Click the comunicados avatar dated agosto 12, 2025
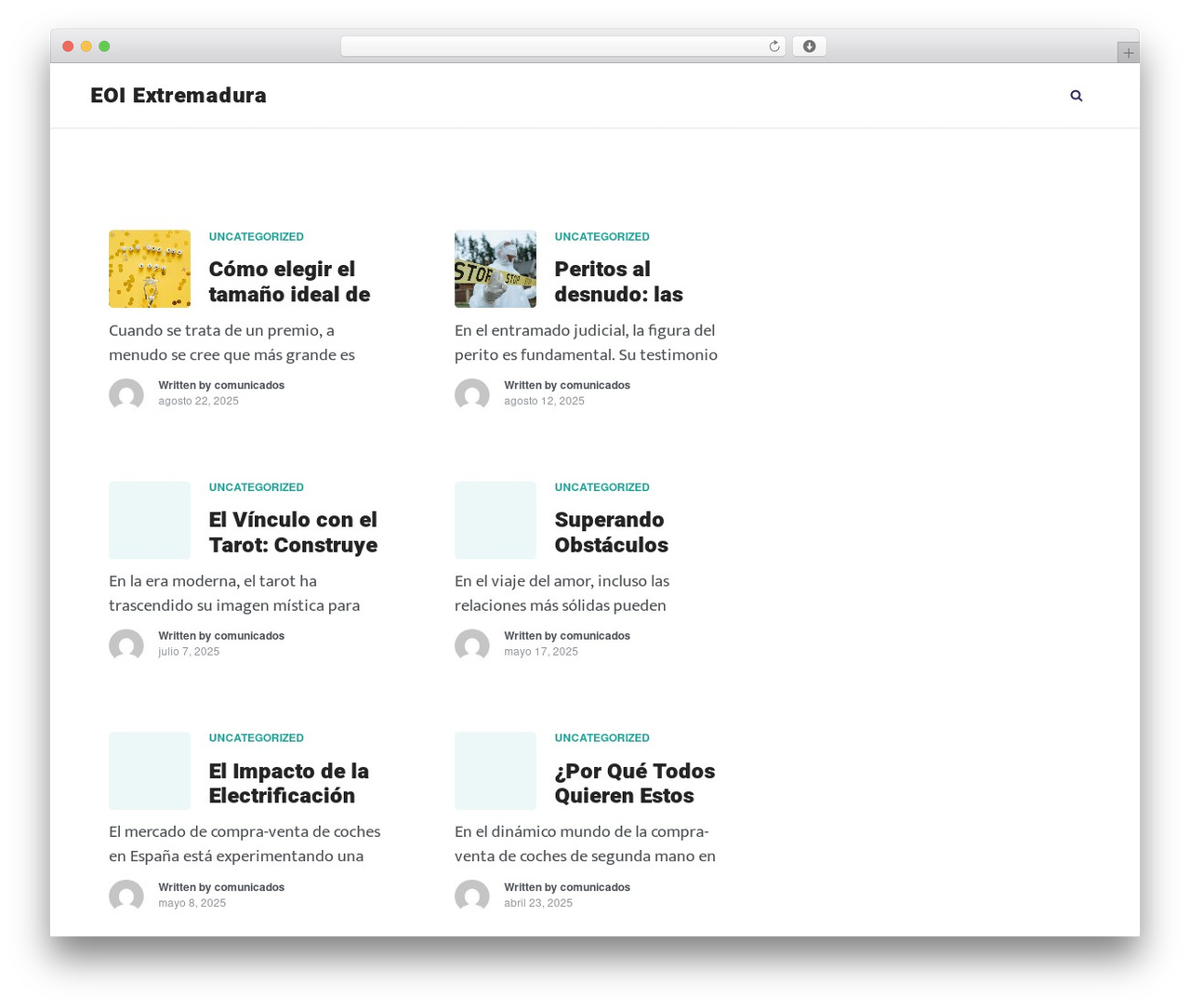Image resolution: width=1190 pixels, height=1008 pixels. point(472,395)
